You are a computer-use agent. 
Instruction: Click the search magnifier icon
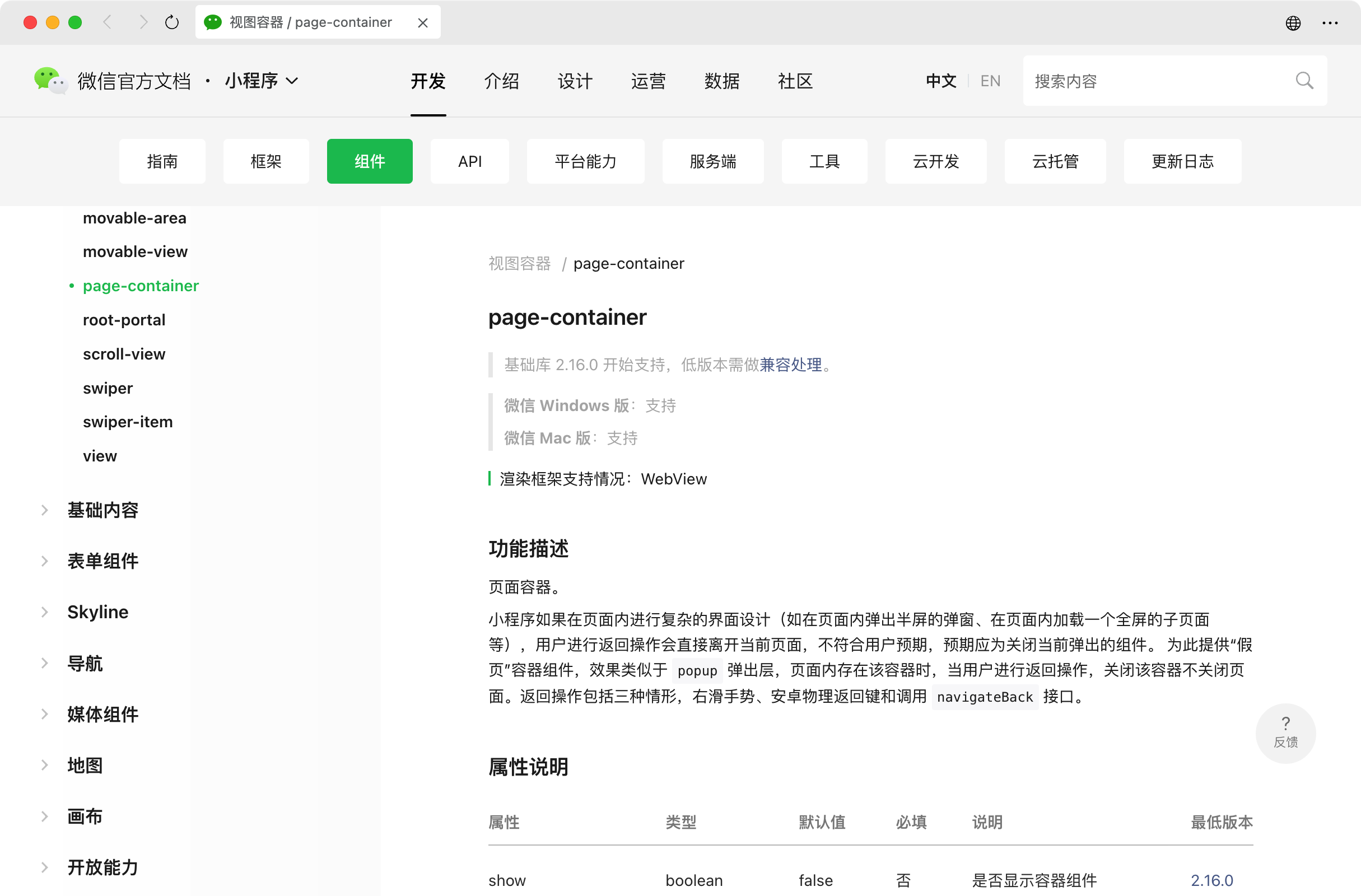[1304, 81]
